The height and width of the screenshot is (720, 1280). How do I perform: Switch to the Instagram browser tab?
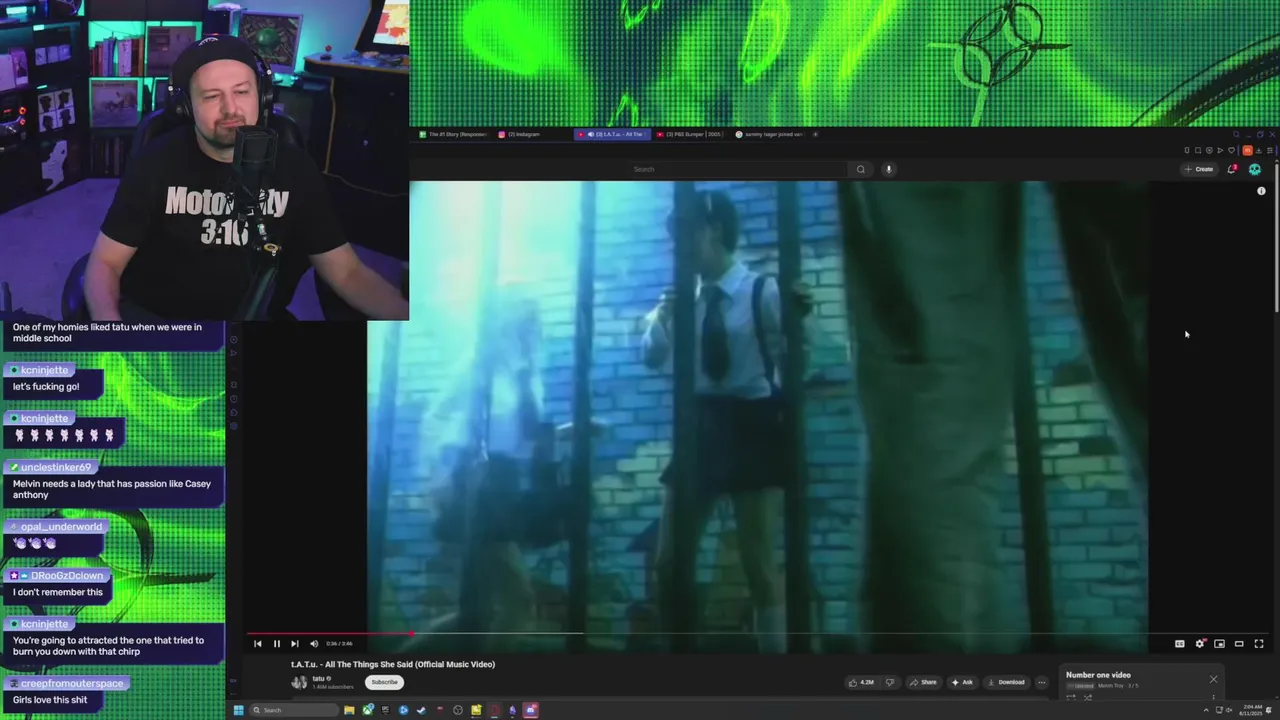[520, 134]
